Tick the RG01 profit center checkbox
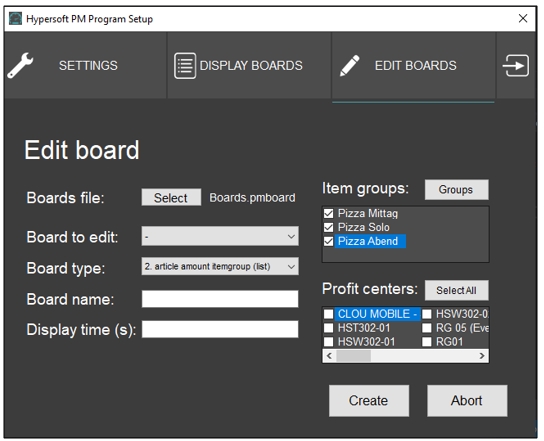Image resolution: width=544 pixels, height=441 pixels. pyautogui.click(x=426, y=342)
